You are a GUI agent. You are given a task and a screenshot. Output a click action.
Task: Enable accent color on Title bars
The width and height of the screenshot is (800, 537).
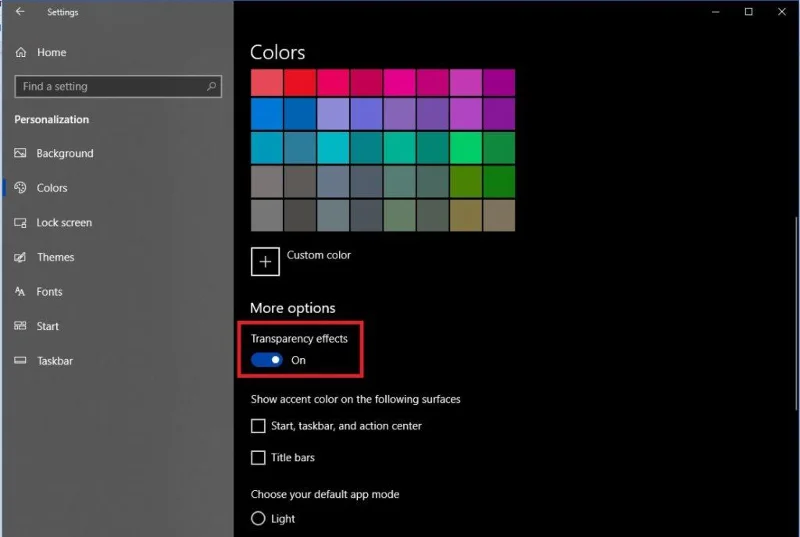coord(258,457)
